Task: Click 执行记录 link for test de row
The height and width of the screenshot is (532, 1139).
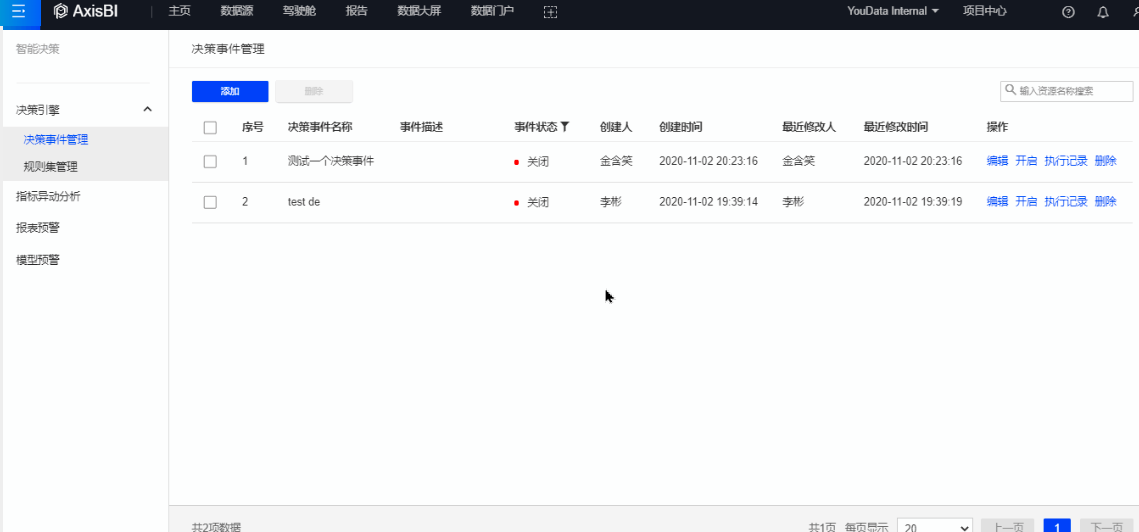Action: 1065,202
